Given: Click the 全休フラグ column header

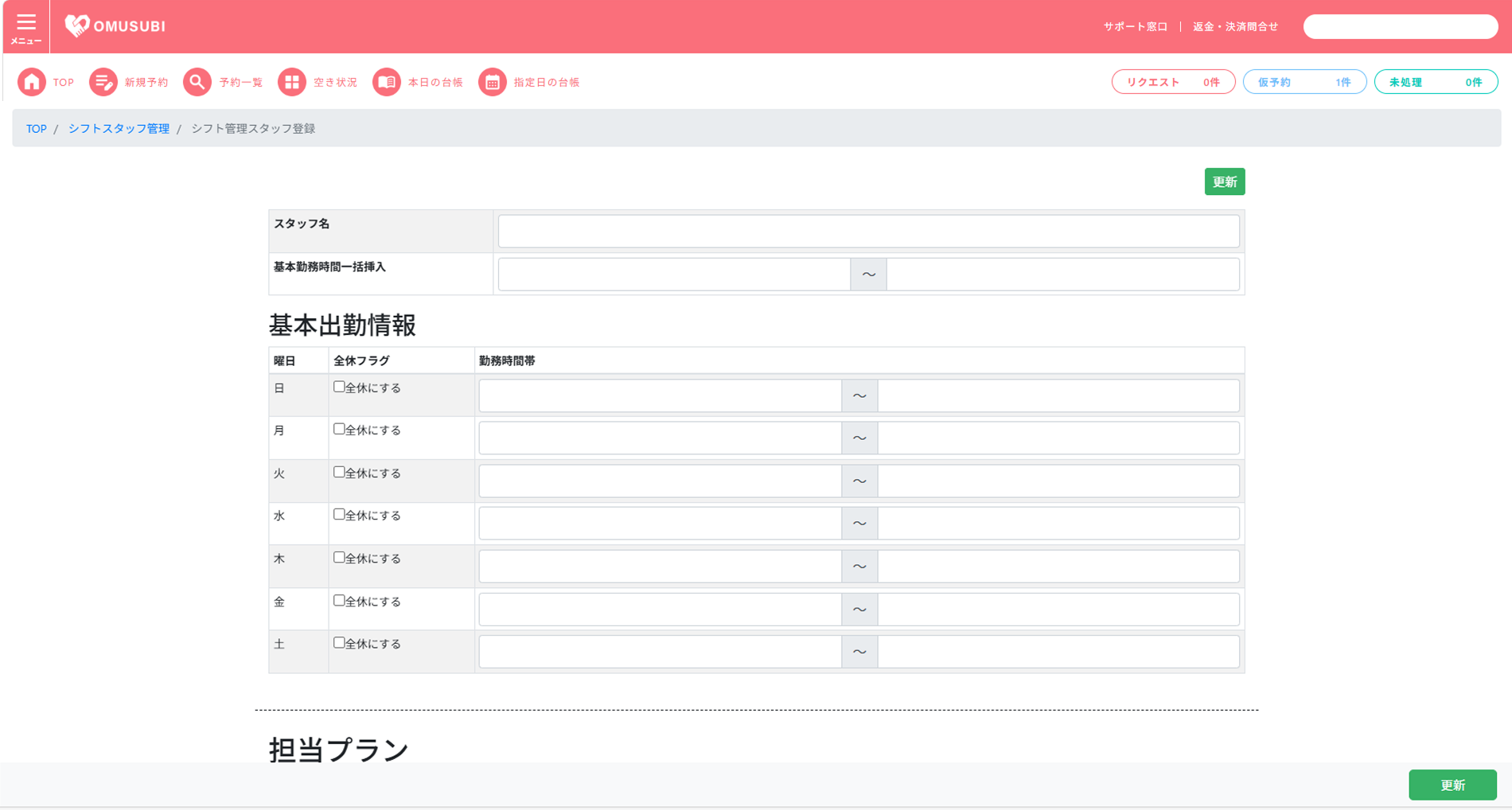Looking at the screenshot, I should (x=361, y=360).
